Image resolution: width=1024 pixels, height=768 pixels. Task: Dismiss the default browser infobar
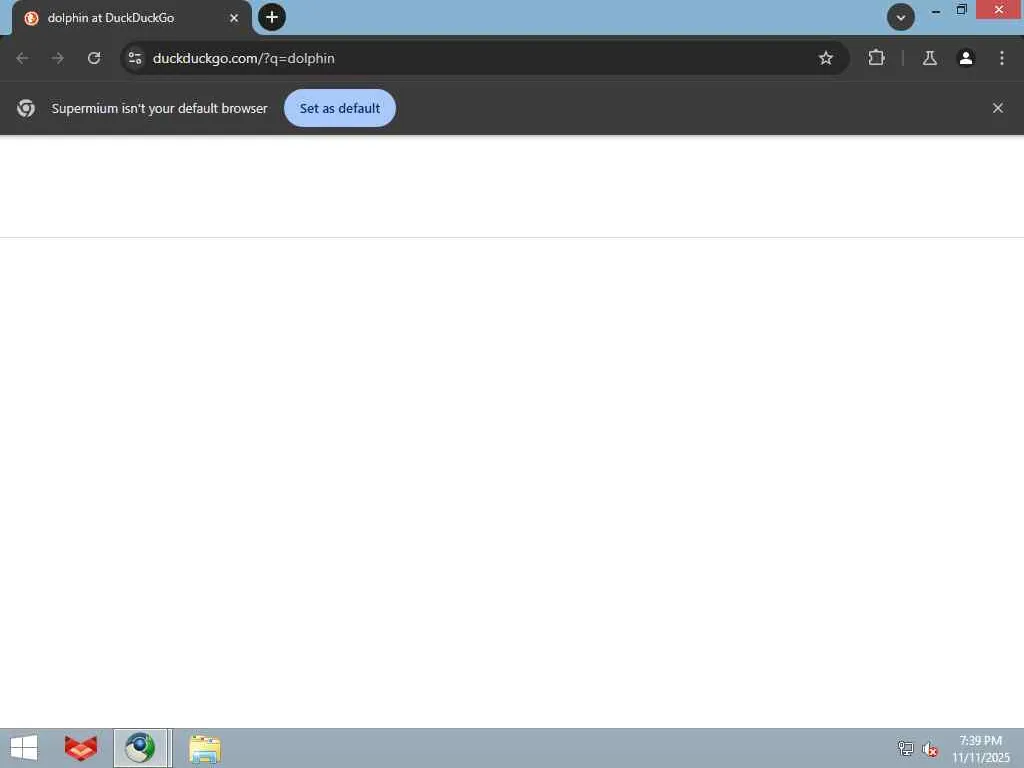point(997,108)
